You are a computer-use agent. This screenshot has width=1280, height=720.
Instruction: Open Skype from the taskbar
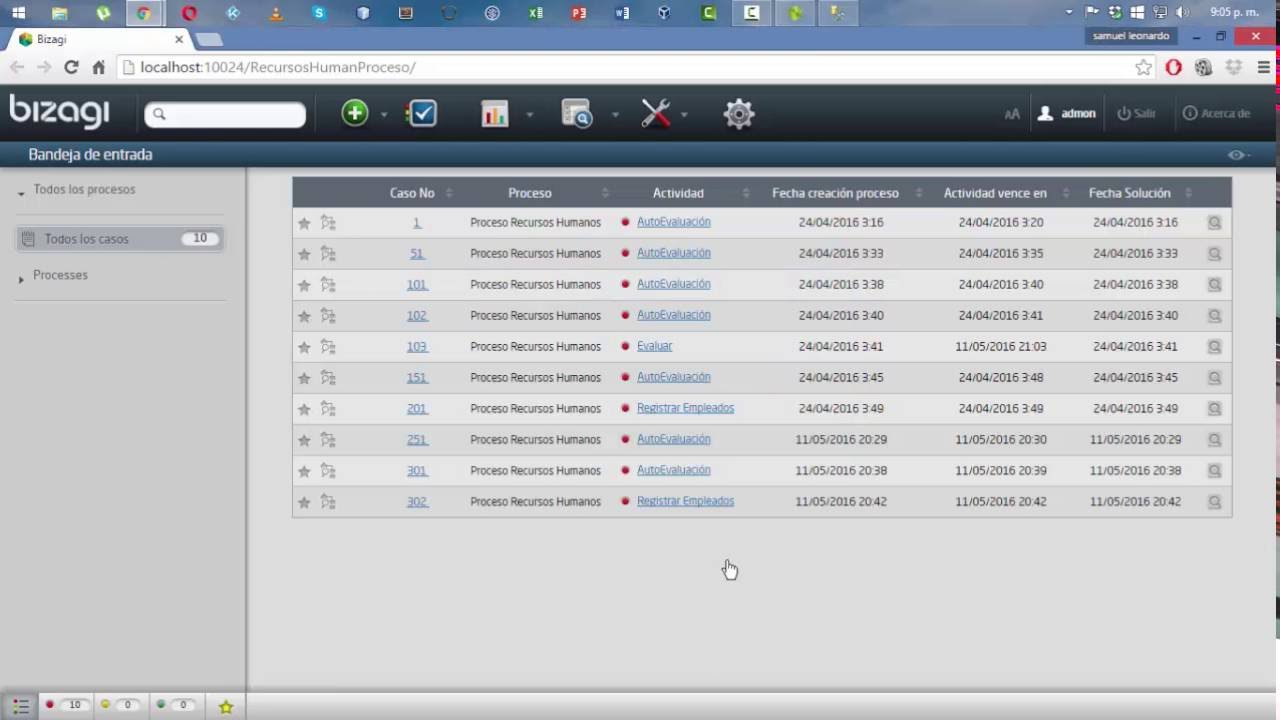pyautogui.click(x=319, y=13)
